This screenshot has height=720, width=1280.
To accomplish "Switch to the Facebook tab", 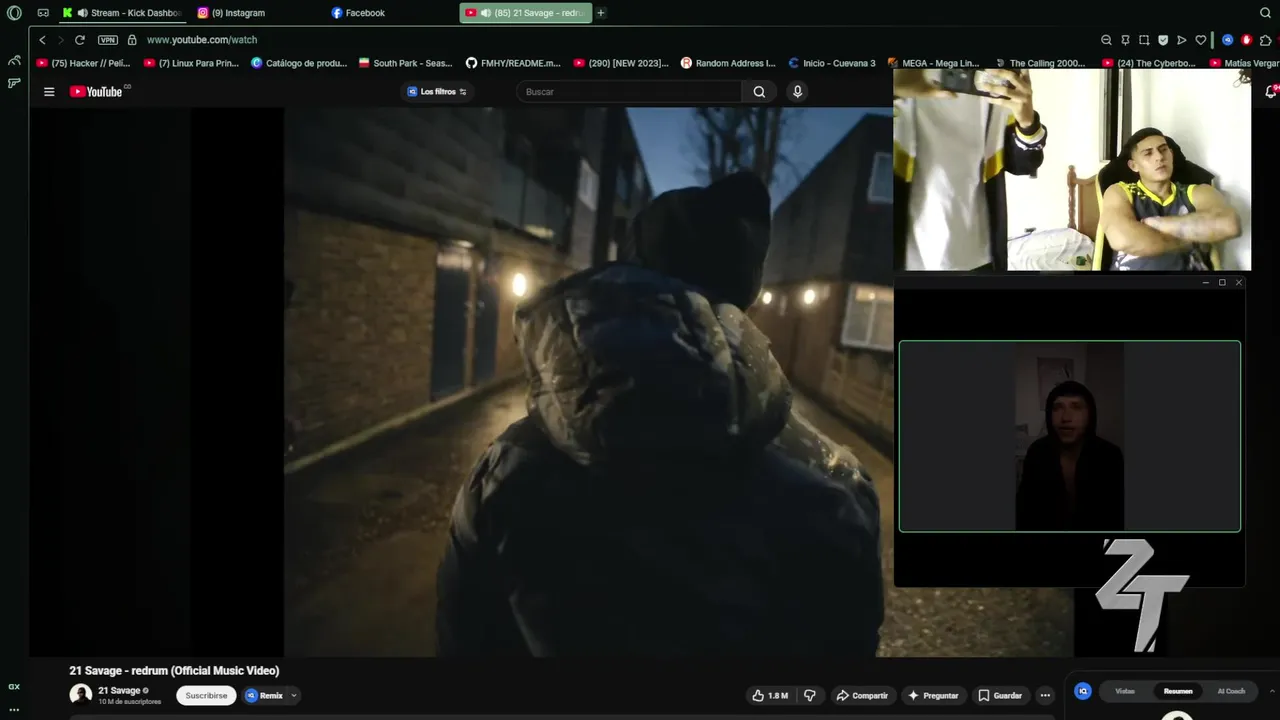I will [x=358, y=13].
